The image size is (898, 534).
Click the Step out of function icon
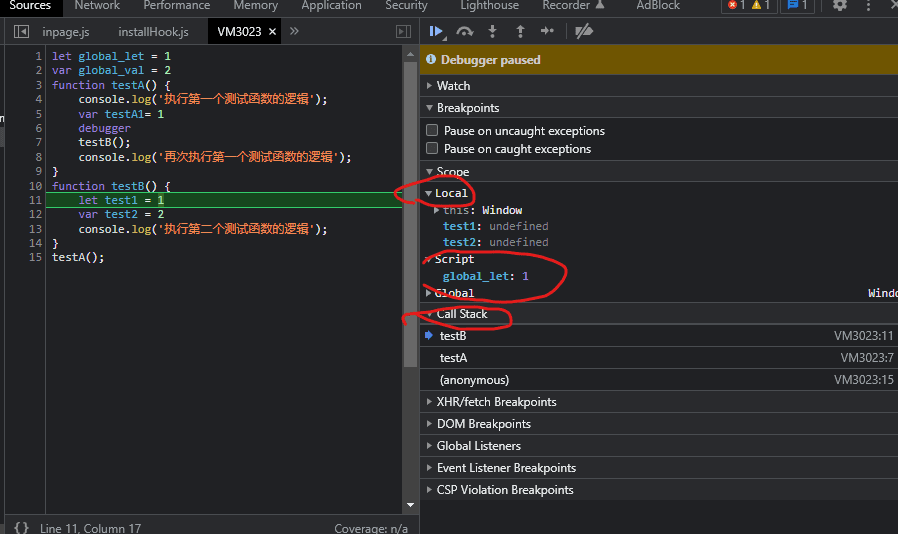click(x=519, y=32)
